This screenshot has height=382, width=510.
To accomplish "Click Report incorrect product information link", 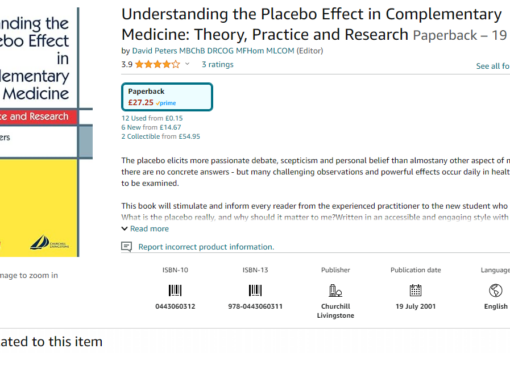I will (x=206, y=247).
